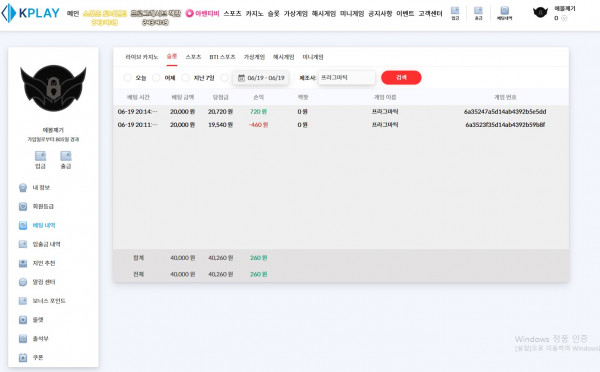Click the calendar icon in date range

[x=241, y=78]
